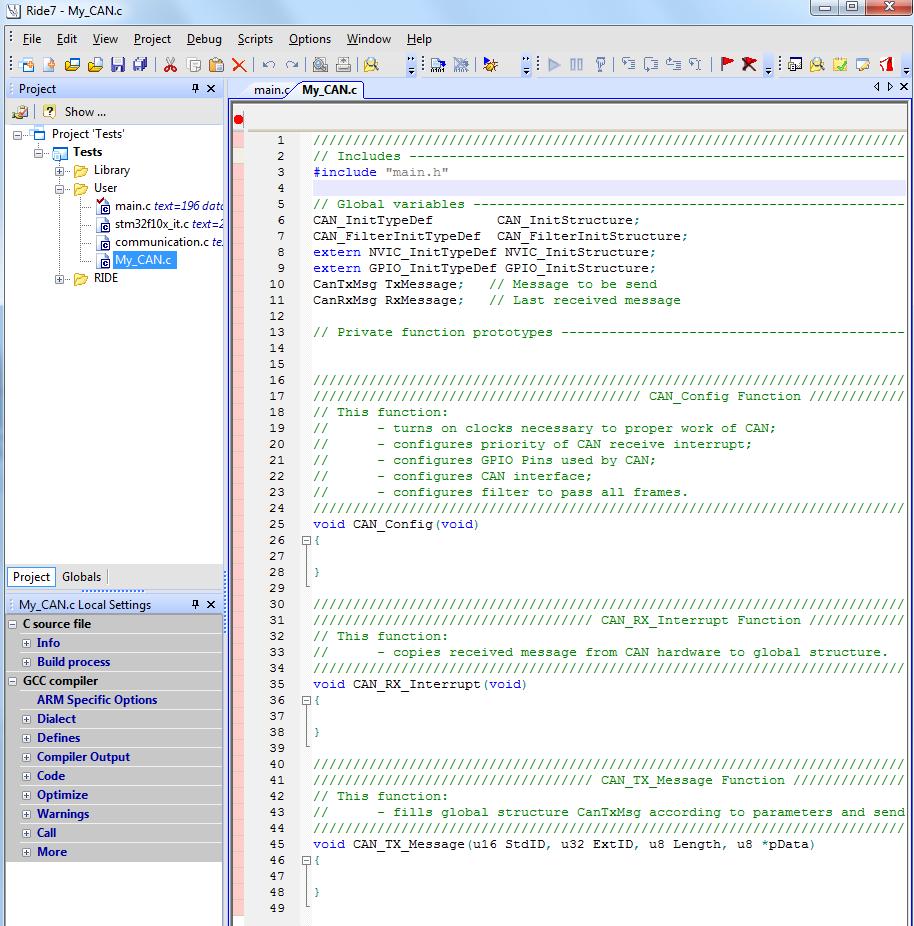
Task: Click the Paste clipboard icon
Action: pos(216,64)
